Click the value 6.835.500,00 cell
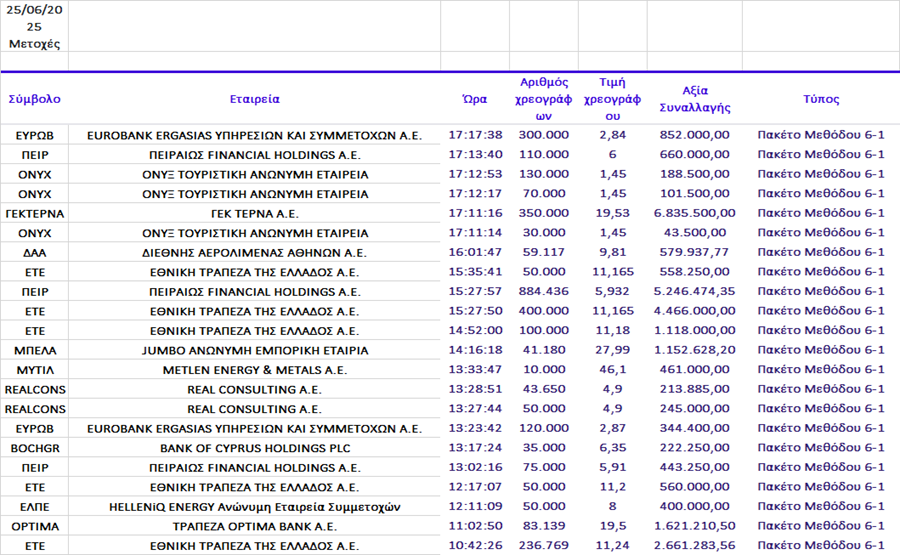The height and width of the screenshot is (555, 900). (695, 213)
